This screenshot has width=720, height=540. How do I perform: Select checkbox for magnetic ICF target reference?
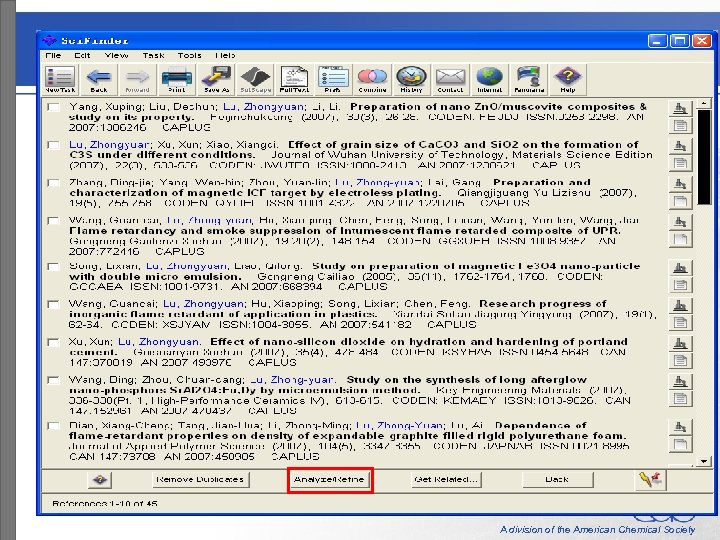pyautogui.click(x=54, y=183)
